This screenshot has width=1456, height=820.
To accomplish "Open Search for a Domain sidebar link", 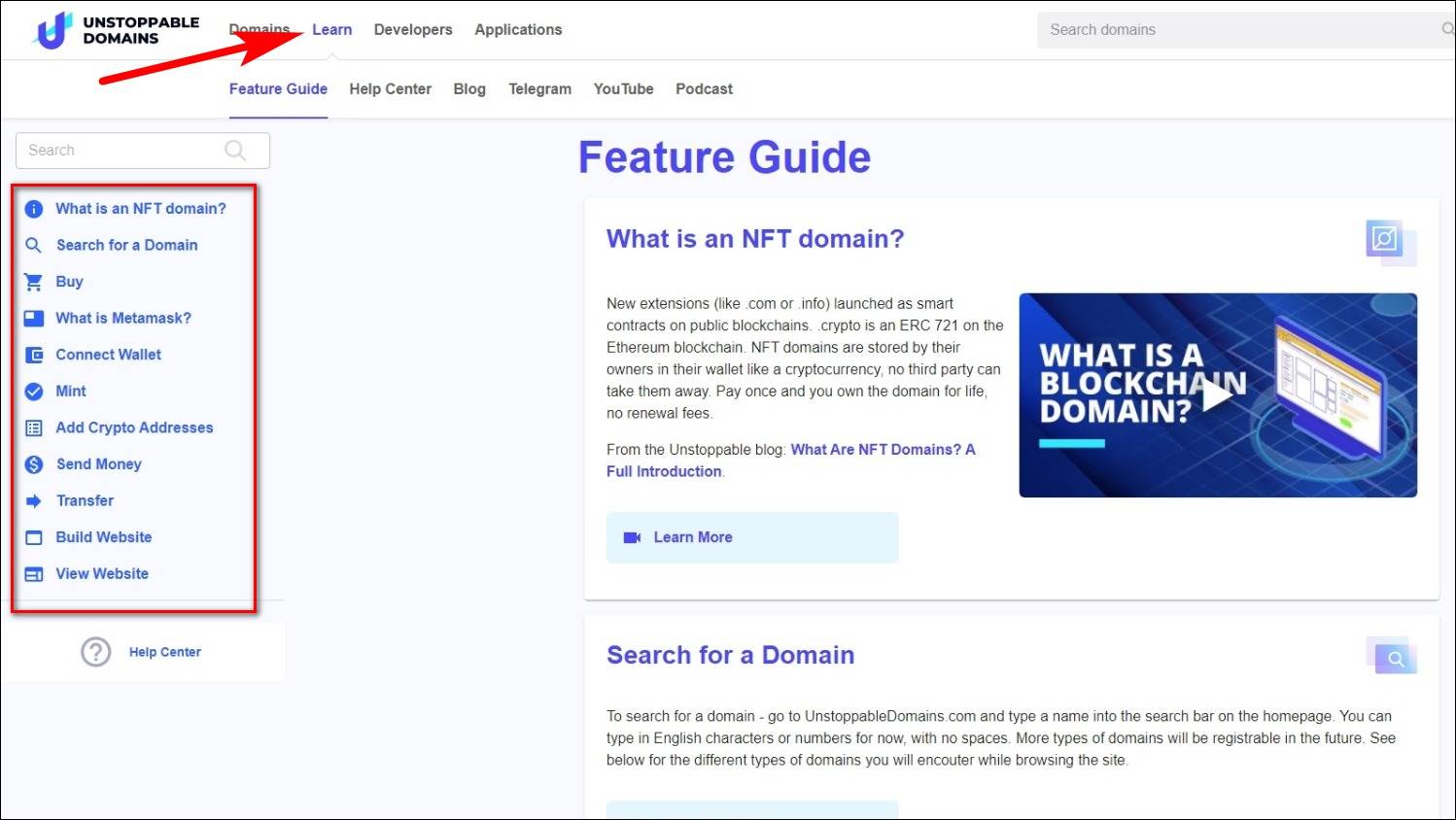I will point(127,246).
